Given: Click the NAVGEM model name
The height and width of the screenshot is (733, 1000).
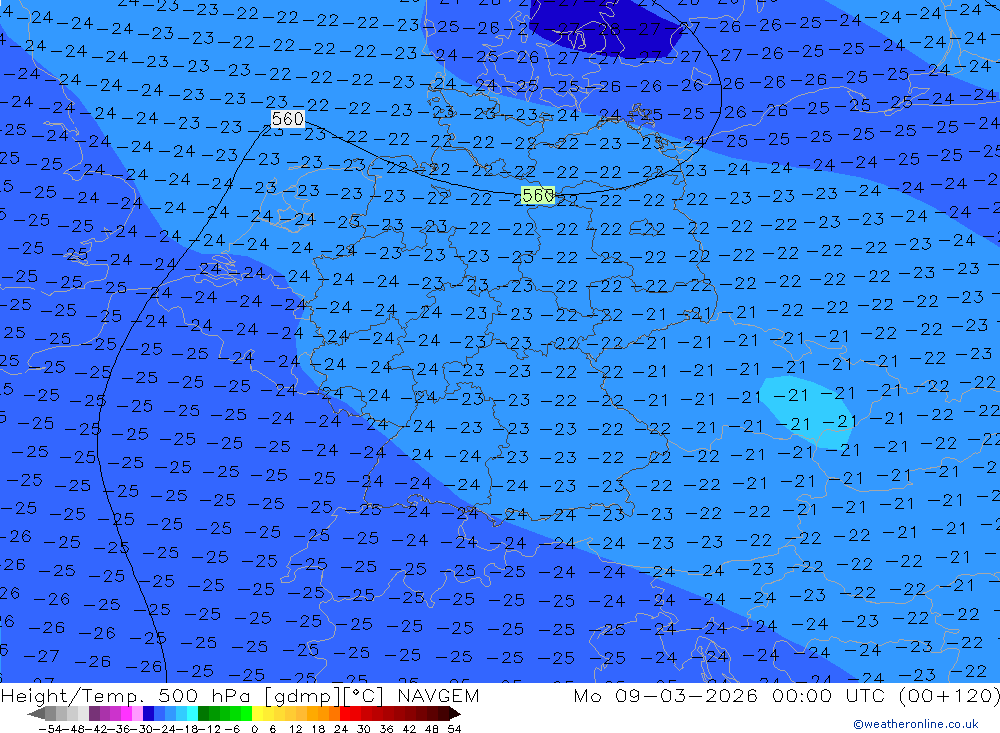Looking at the screenshot, I should click(x=438, y=695).
